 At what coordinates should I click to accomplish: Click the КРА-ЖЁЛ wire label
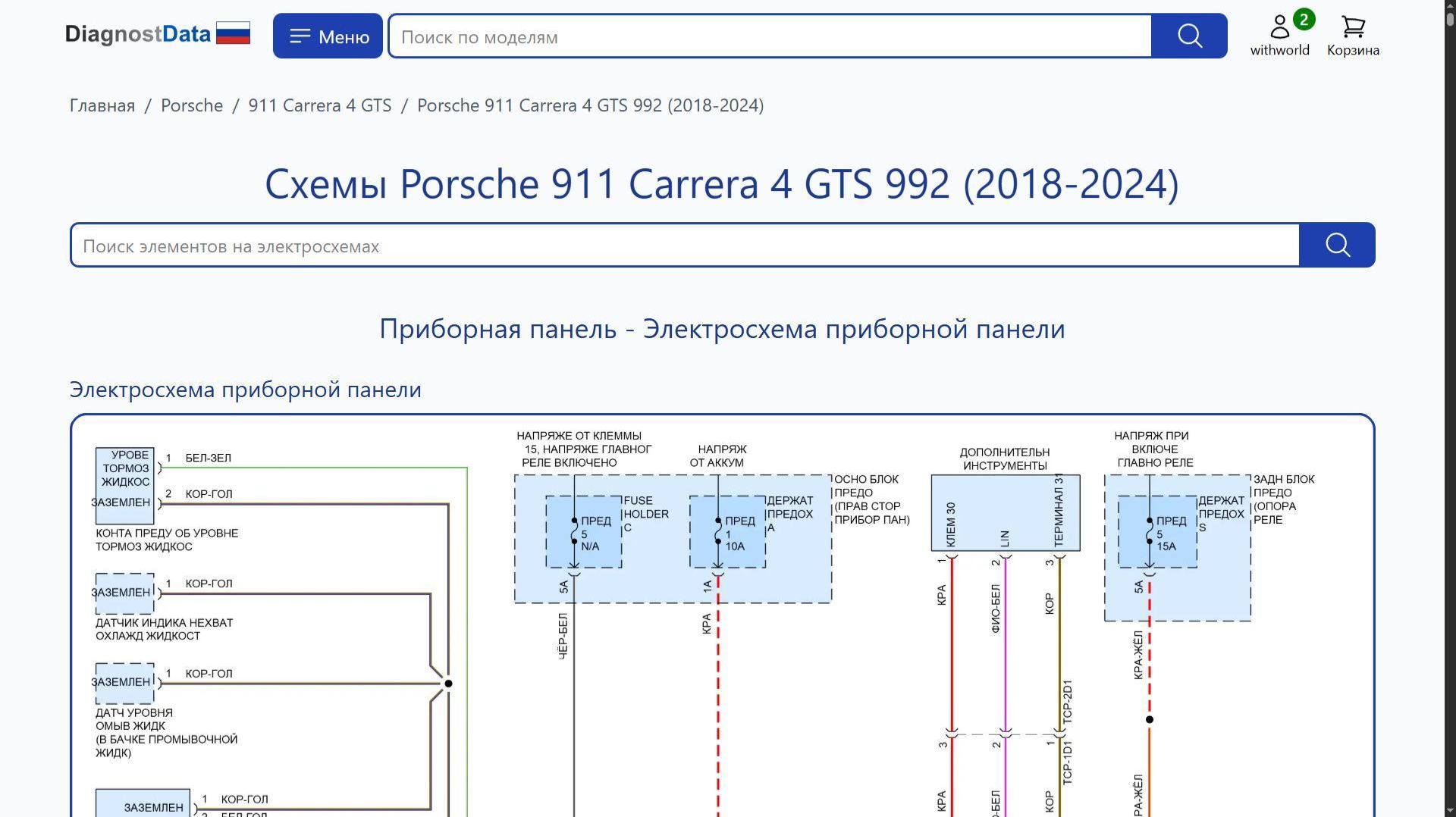tap(1138, 655)
